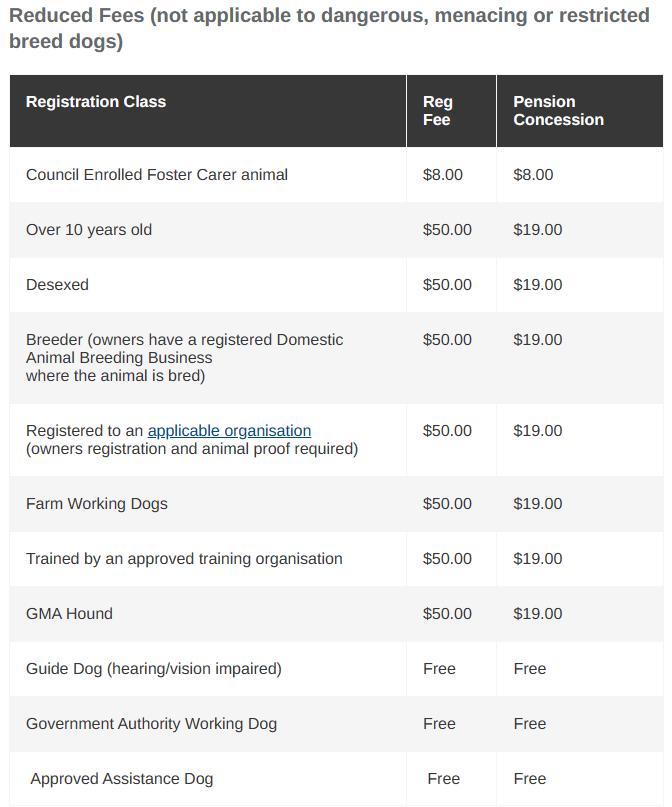Screen dimensions: 672x807
Task: Click the Approved Assistance Dog row label
Action: 121,779
